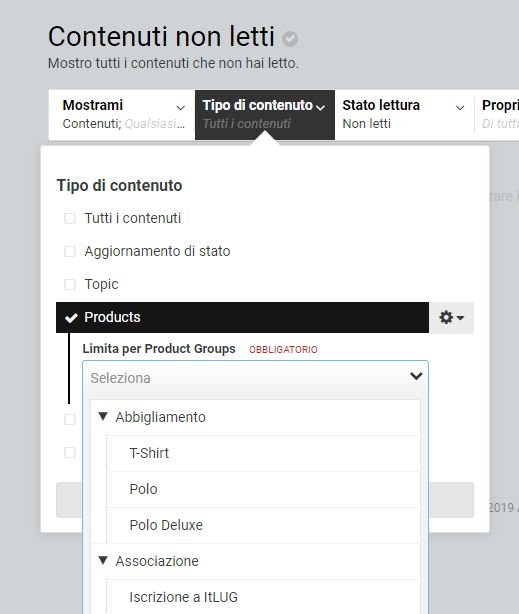The height and width of the screenshot is (614, 519).
Task: Collapse the Abbigliamento group triangle
Action: click(103, 416)
